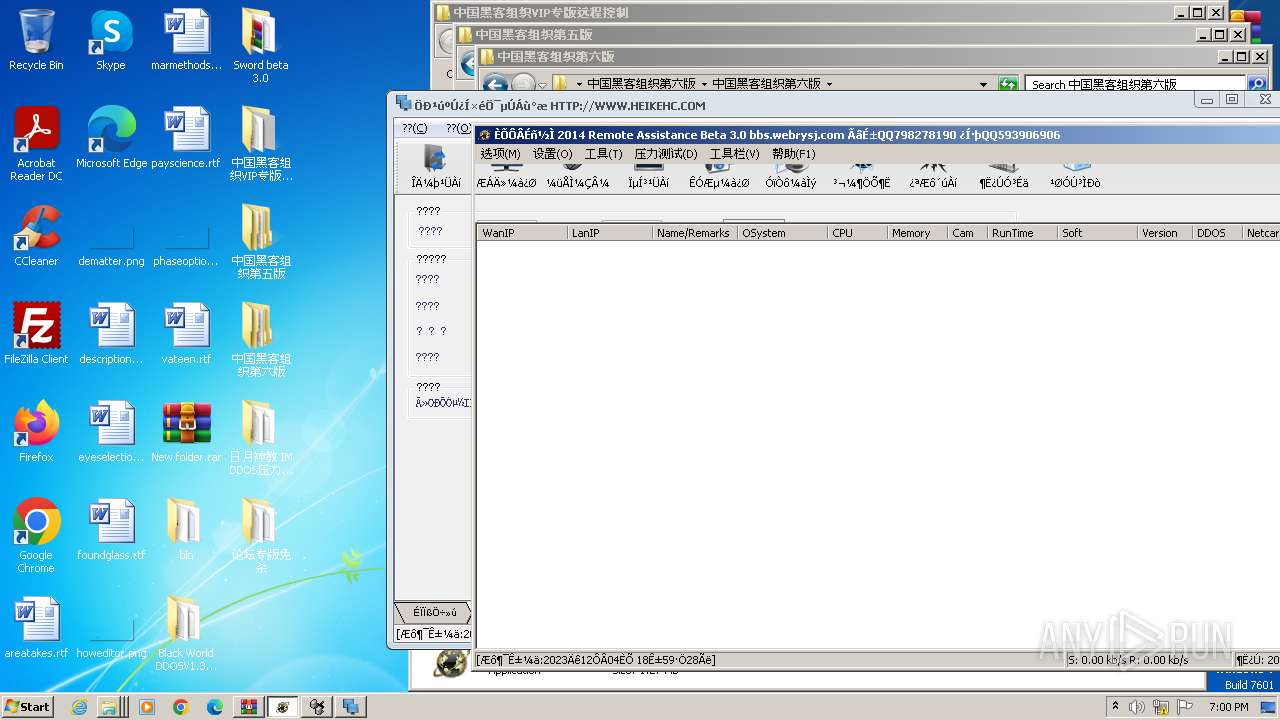Open 中国黑客组织第六版 desktop folder

260,339
